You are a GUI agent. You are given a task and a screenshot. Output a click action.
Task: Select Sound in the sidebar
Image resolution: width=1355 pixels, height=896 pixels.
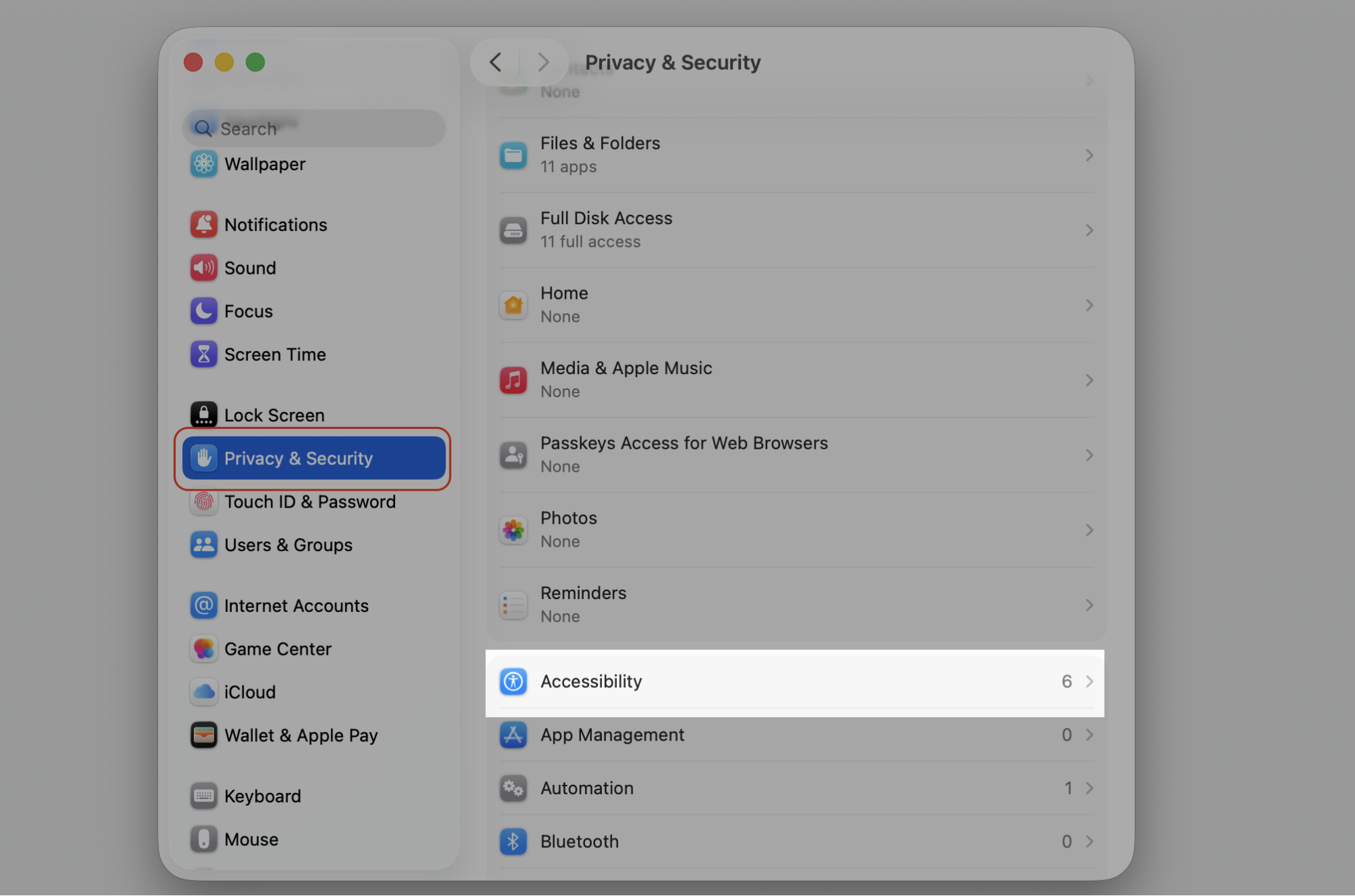pyautogui.click(x=314, y=268)
